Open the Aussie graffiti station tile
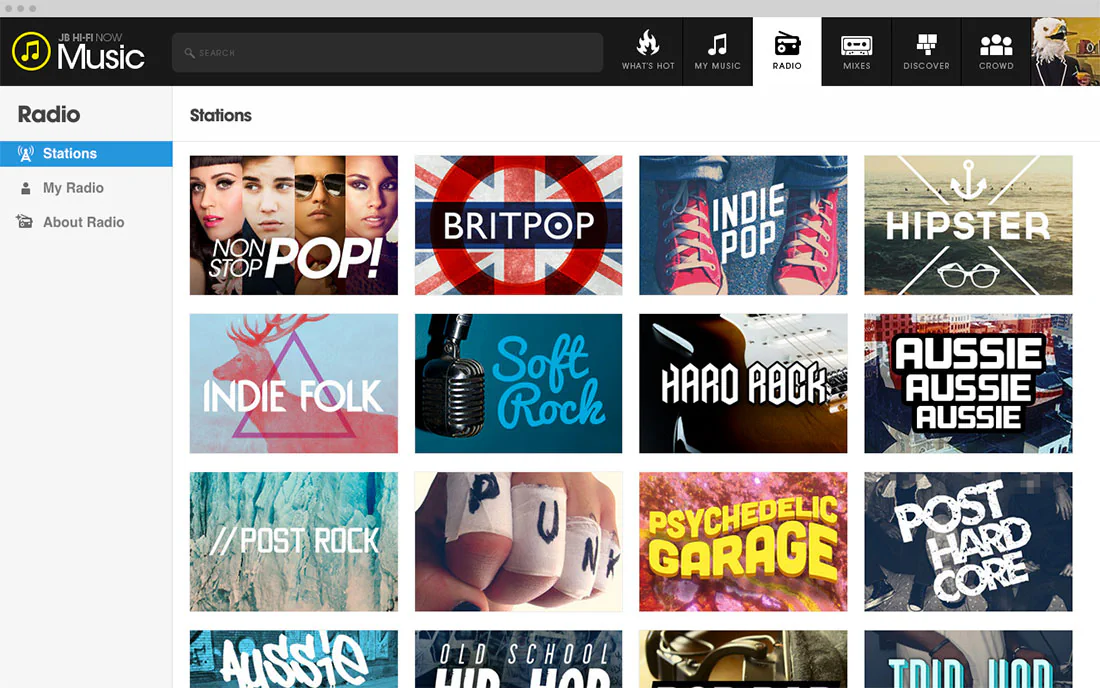The width and height of the screenshot is (1100, 688). pos(294,659)
